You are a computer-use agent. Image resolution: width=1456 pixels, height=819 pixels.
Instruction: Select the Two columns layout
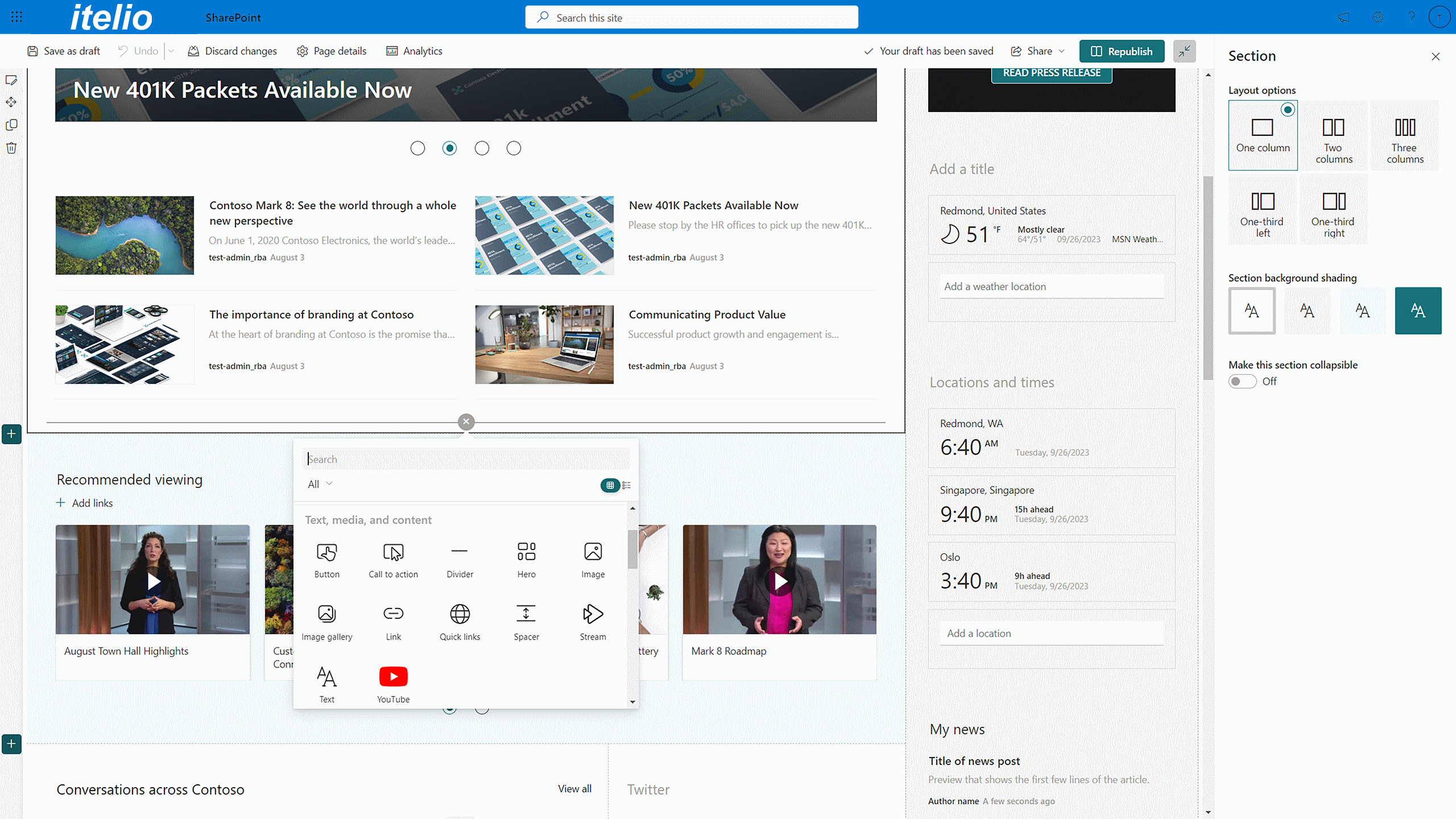coord(1334,135)
